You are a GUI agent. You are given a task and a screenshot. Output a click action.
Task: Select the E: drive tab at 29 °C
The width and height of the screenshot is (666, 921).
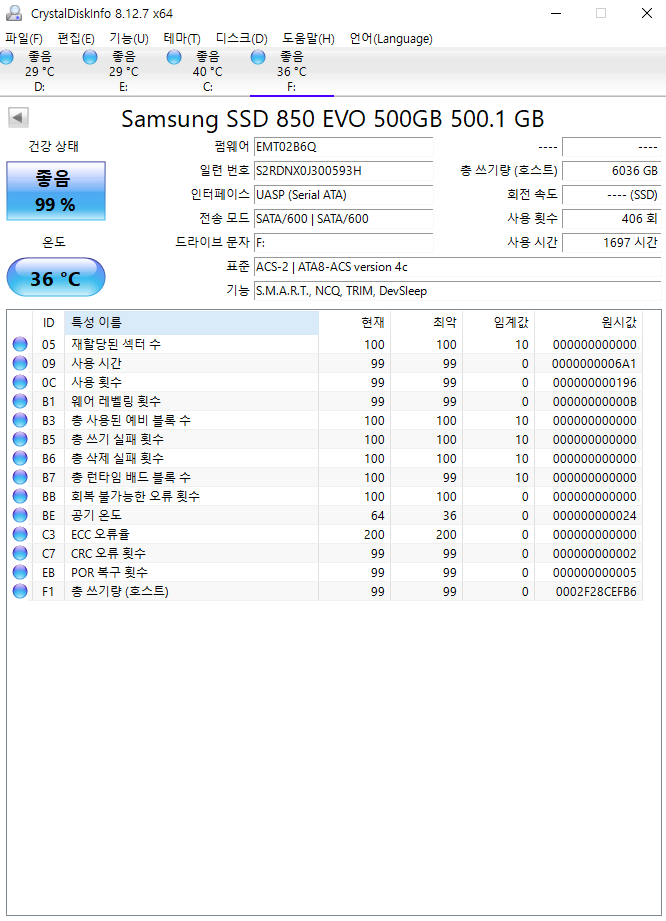pyautogui.click(x=123, y=72)
